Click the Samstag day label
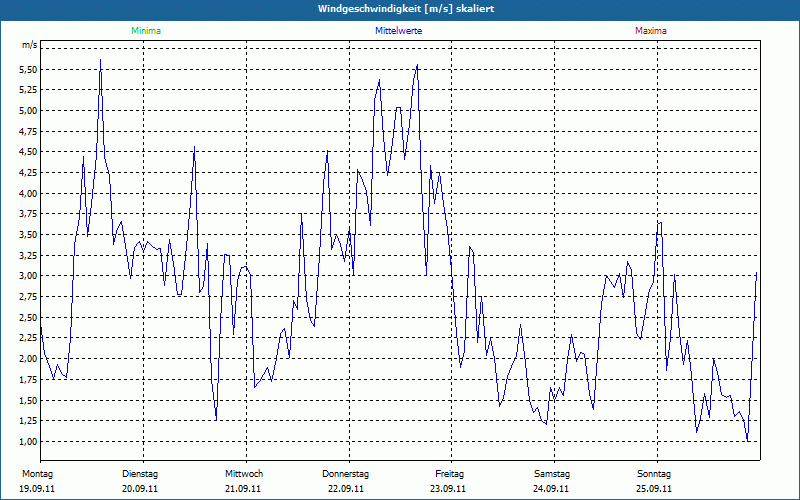 pyautogui.click(x=552, y=474)
